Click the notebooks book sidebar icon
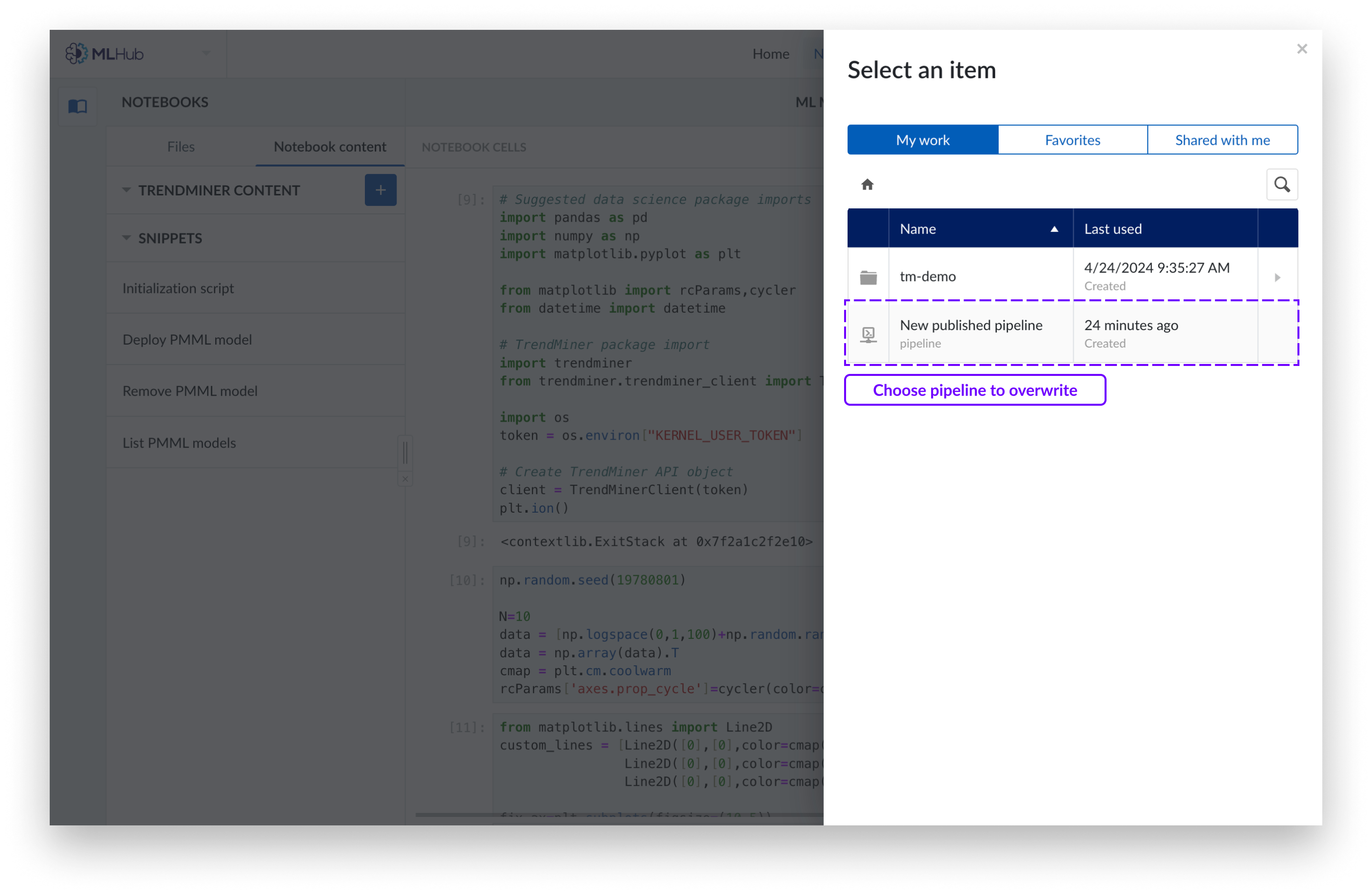1372x895 pixels. point(78,106)
